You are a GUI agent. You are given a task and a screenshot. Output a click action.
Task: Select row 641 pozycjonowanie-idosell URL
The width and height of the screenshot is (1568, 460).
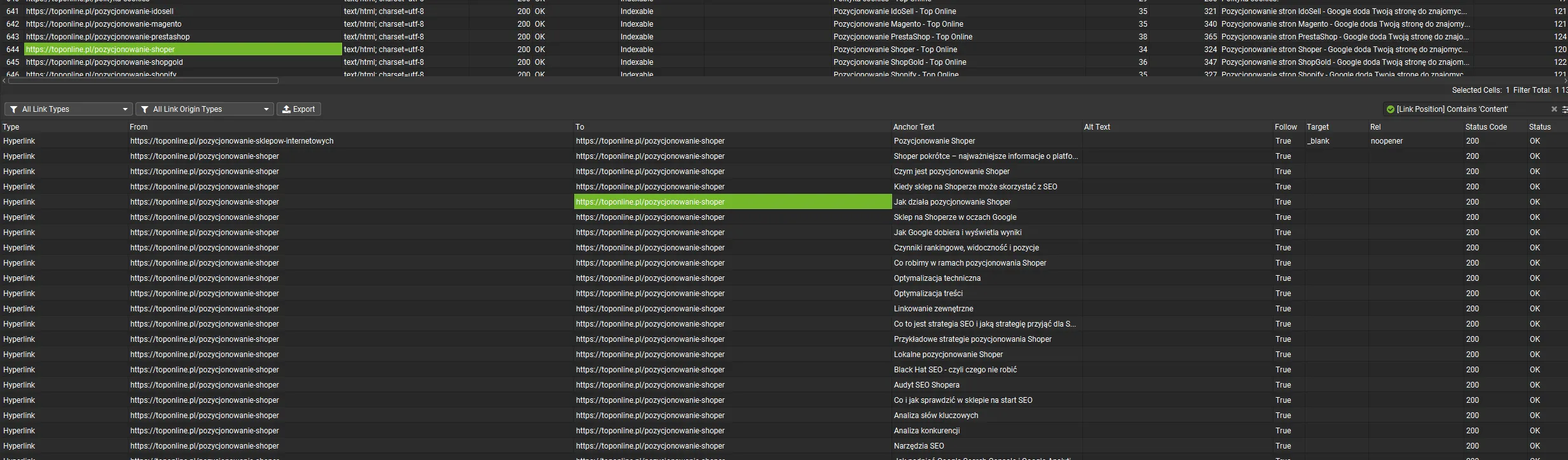100,11
